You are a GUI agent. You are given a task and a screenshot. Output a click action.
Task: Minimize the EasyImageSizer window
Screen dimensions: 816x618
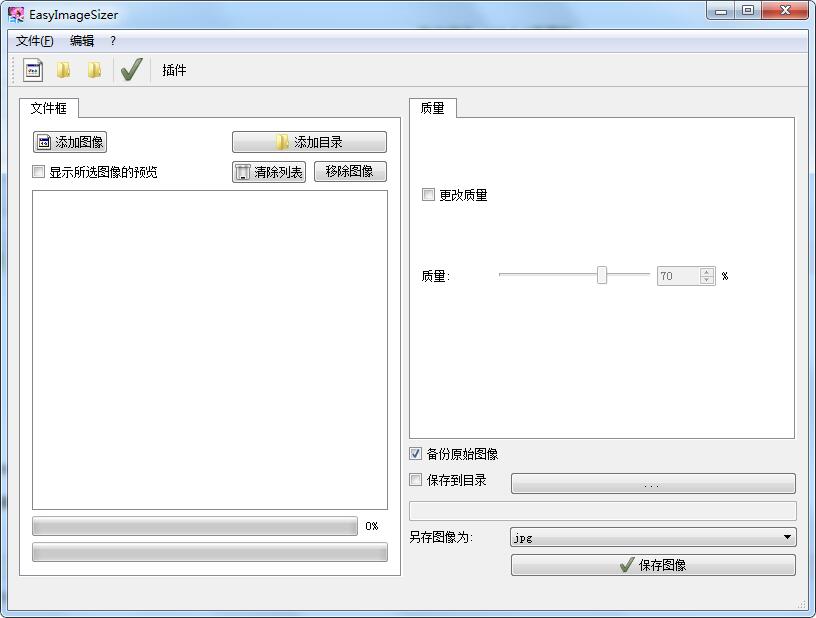(x=721, y=11)
